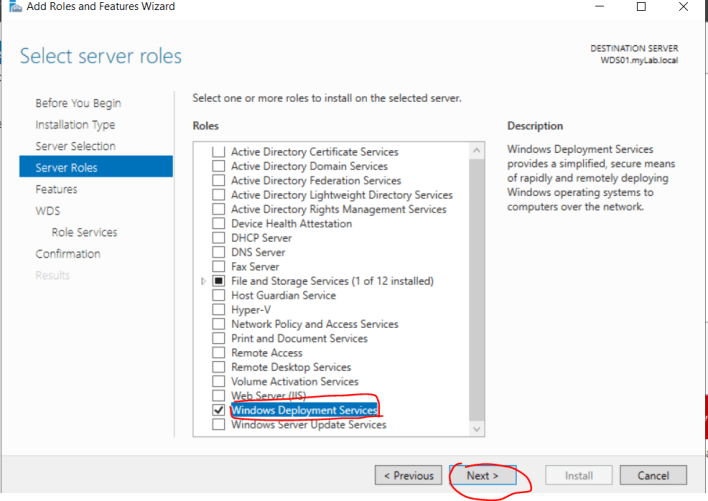Screen dimensions: 708x501
Task: Cancel the wizard
Action: click(653, 475)
